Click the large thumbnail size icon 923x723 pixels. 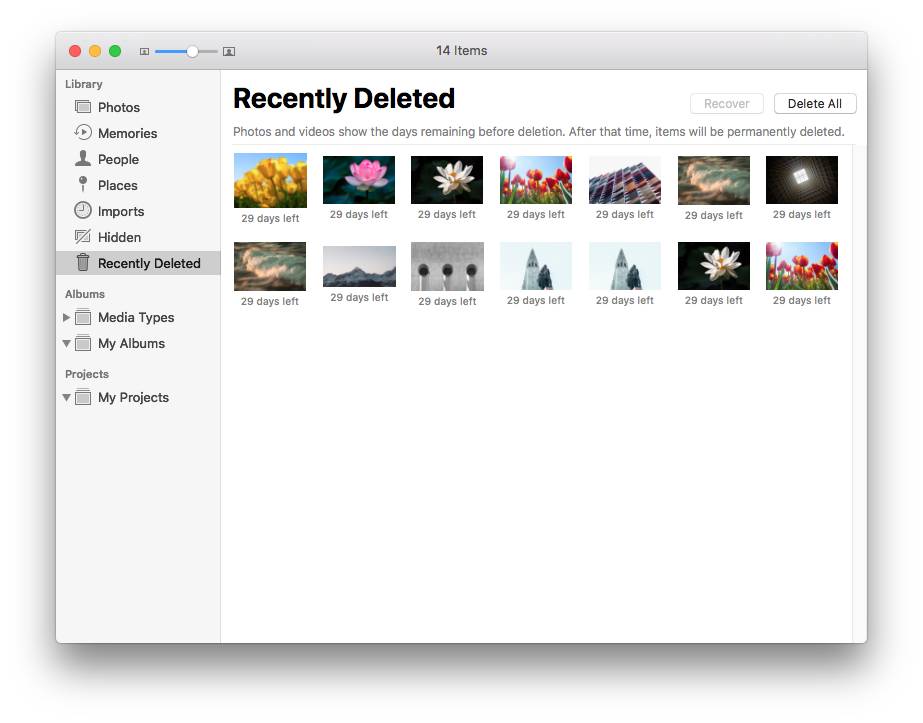click(x=229, y=50)
